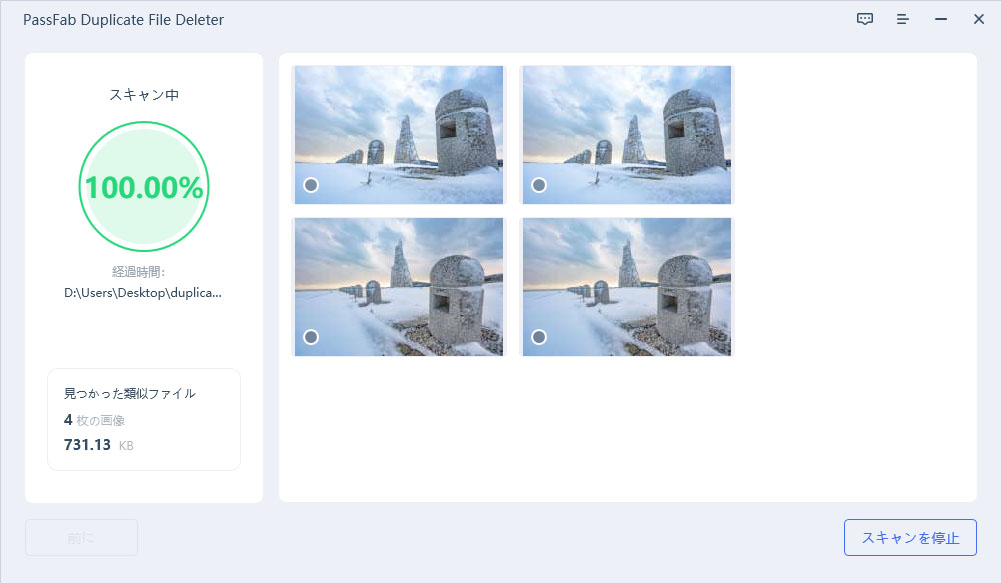Image resolution: width=1002 pixels, height=584 pixels.
Task: Click the 4 枚の画像 count text
Action: point(94,420)
